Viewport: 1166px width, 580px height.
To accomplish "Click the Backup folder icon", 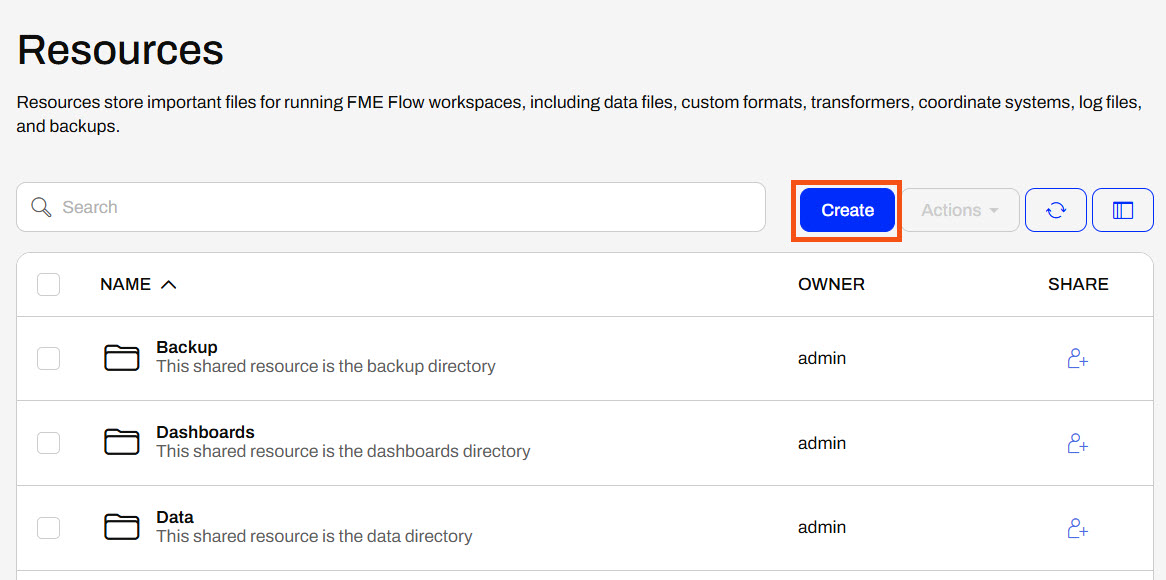I will coord(122,358).
